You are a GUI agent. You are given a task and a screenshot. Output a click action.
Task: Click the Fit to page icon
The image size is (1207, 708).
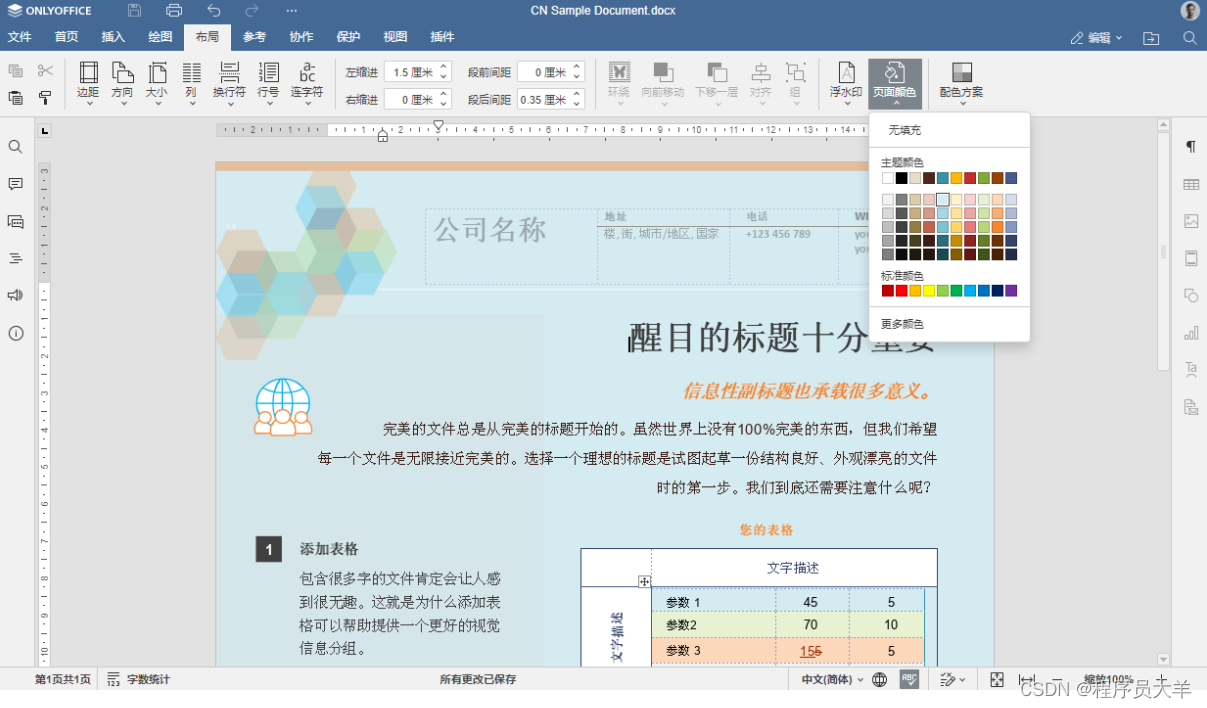(997, 680)
